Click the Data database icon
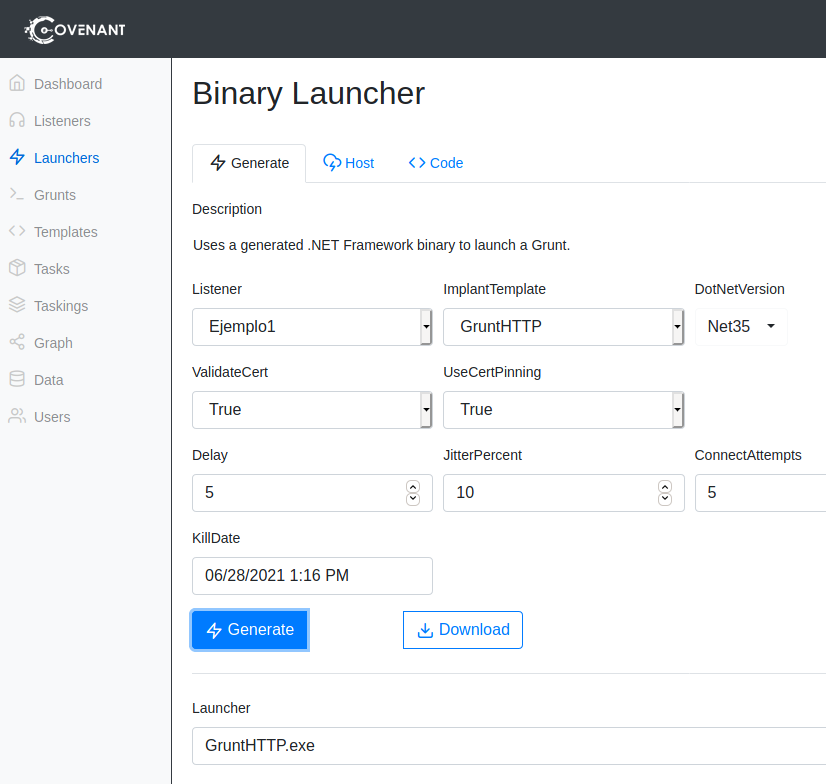The width and height of the screenshot is (826, 784). tap(17, 380)
